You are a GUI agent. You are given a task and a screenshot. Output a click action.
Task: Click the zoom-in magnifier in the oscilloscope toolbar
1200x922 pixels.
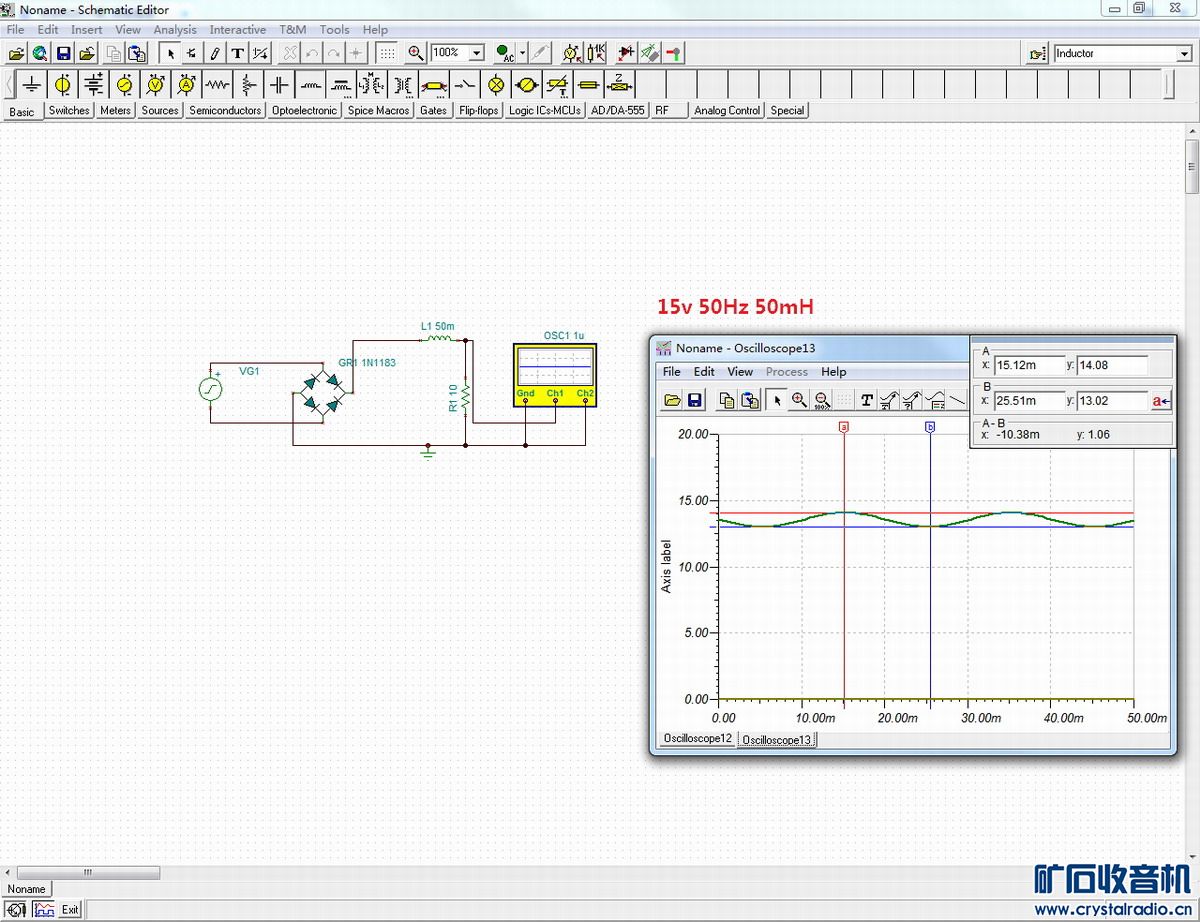(799, 400)
